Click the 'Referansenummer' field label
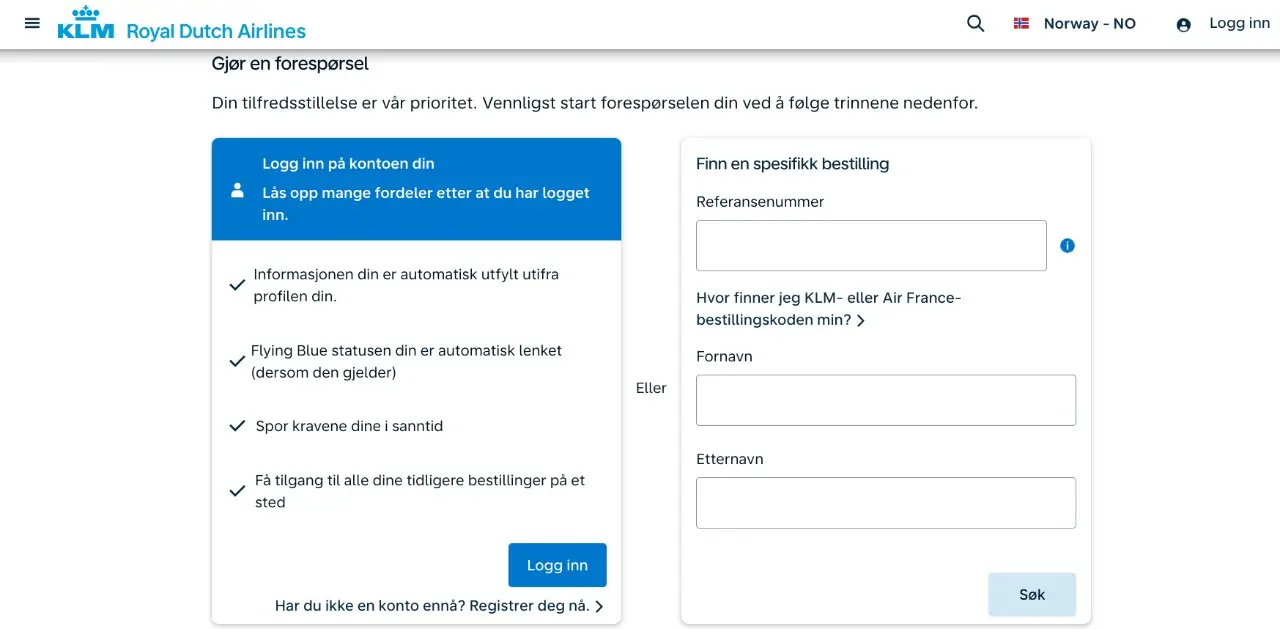The image size is (1280, 629). point(760,202)
